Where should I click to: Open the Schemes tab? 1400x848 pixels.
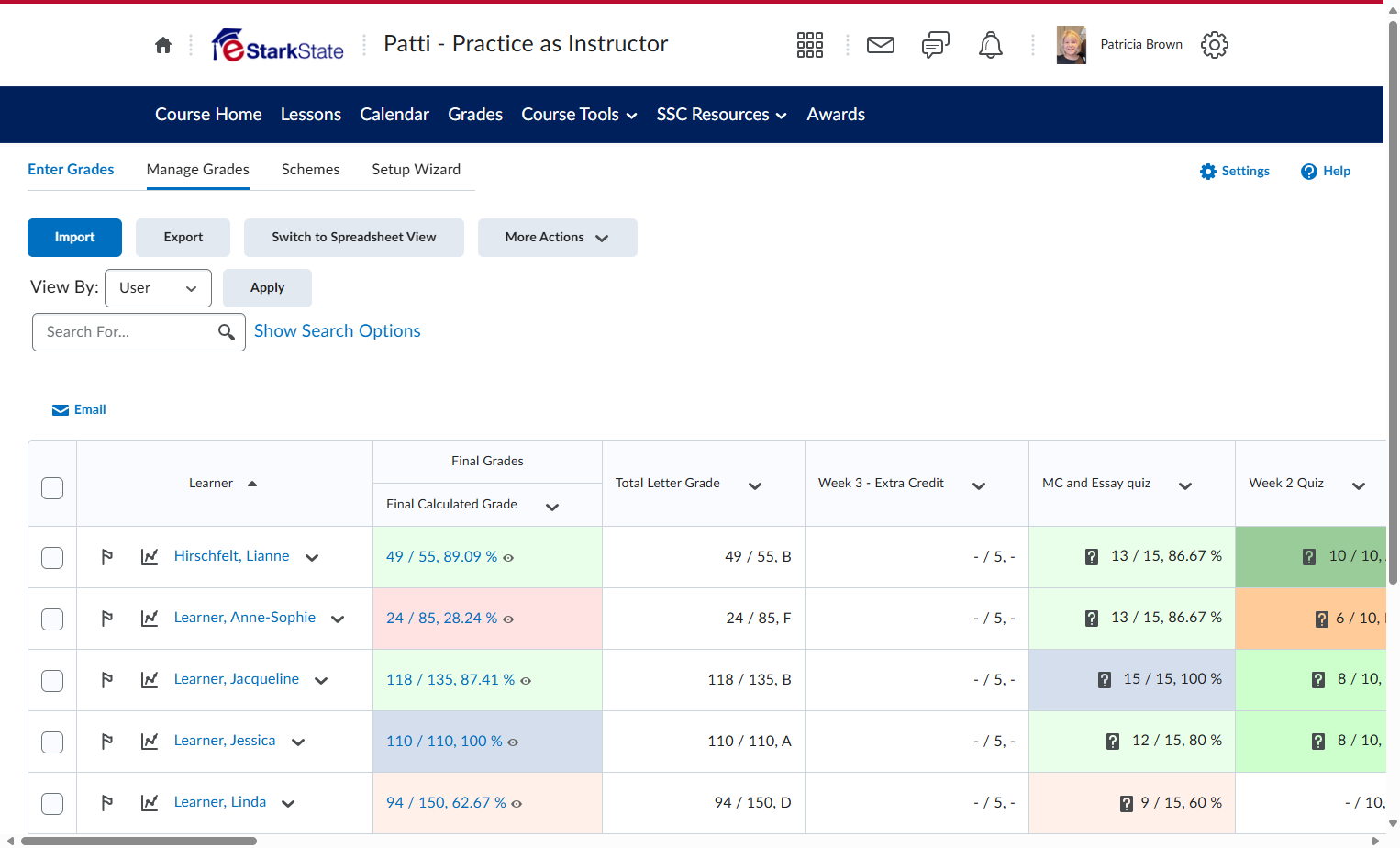tap(311, 170)
